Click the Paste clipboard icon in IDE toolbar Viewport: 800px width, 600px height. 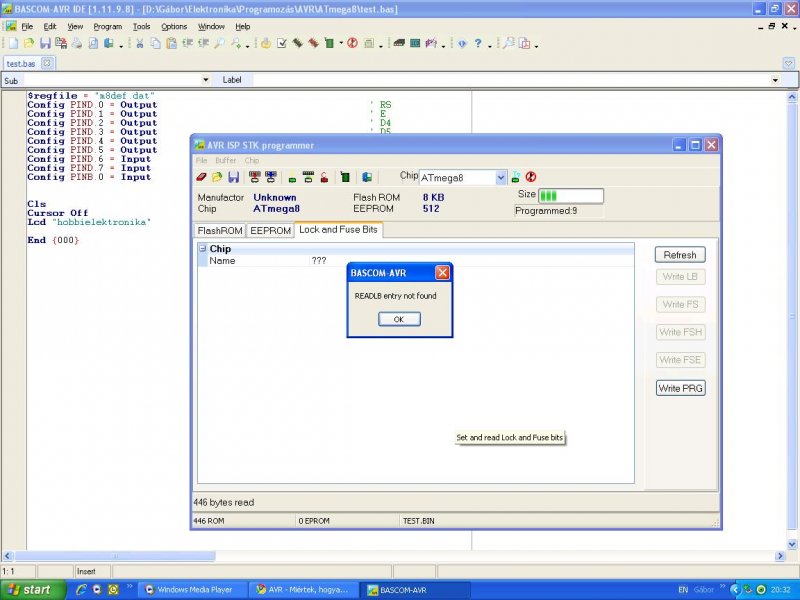coord(171,43)
